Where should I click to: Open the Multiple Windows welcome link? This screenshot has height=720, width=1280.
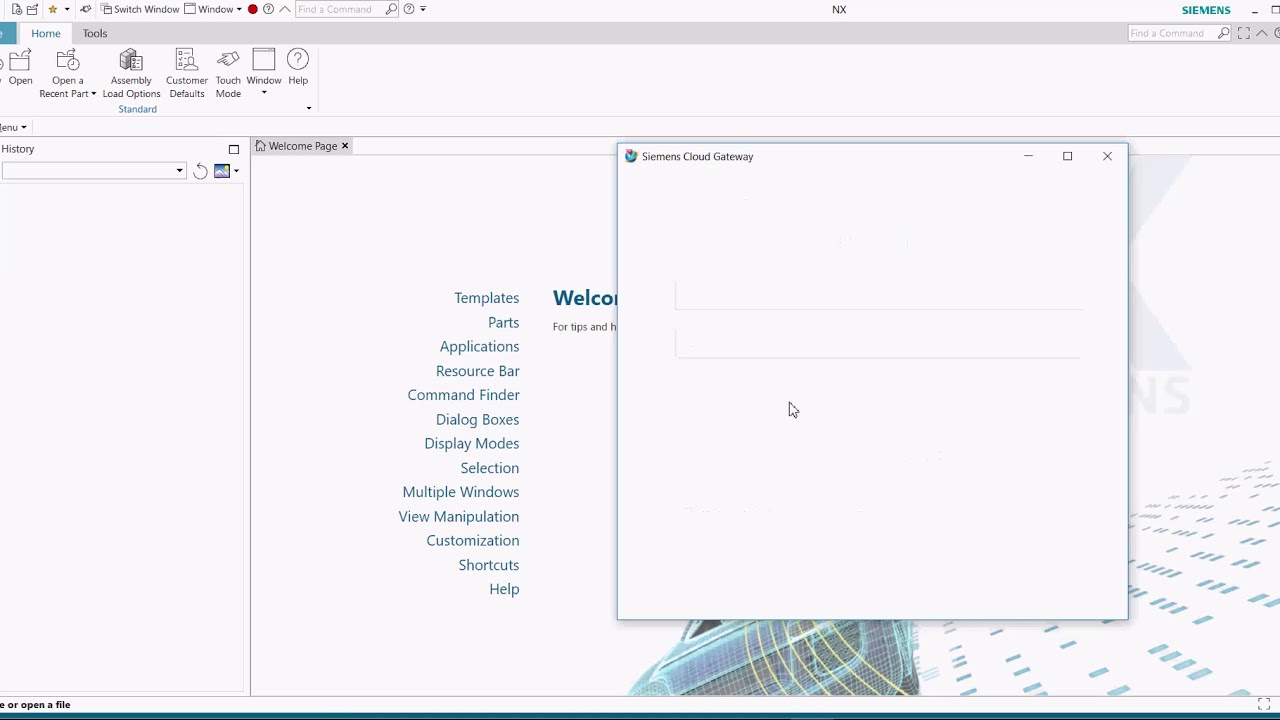460,492
